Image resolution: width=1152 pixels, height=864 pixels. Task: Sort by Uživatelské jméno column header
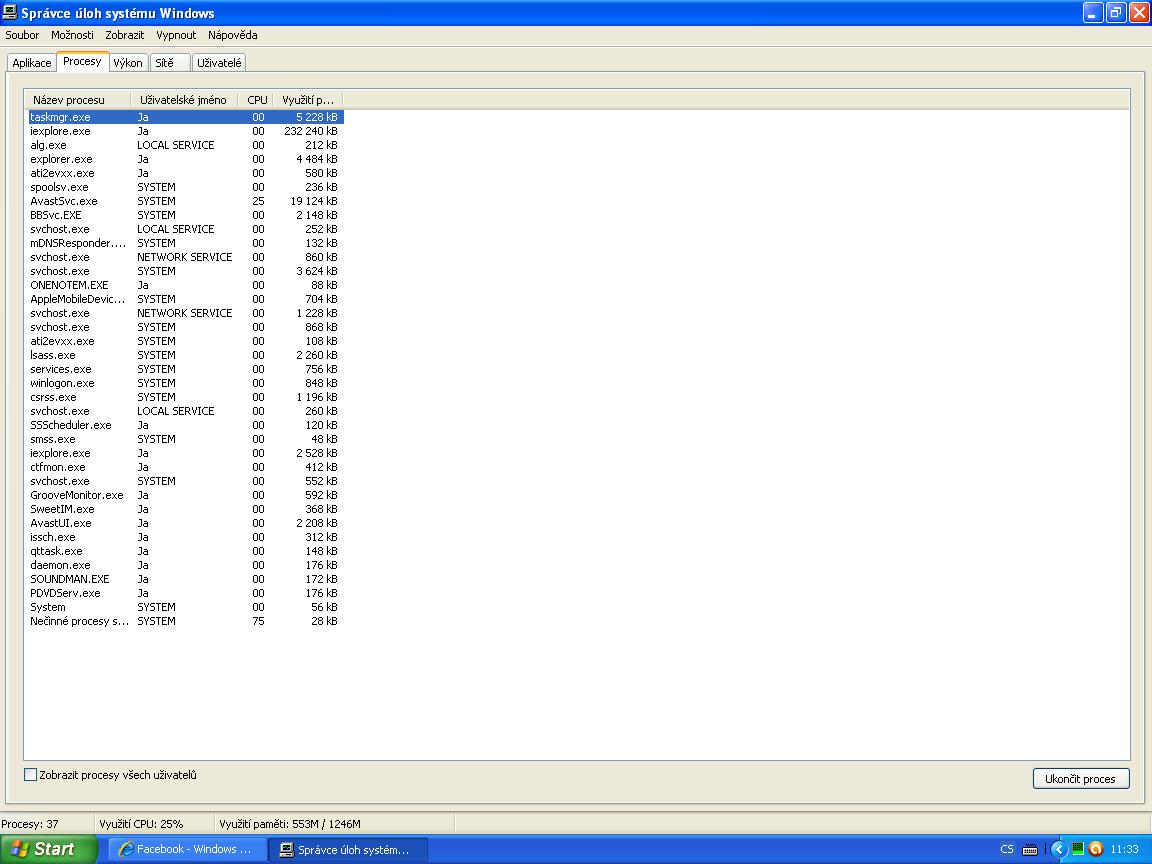184,100
